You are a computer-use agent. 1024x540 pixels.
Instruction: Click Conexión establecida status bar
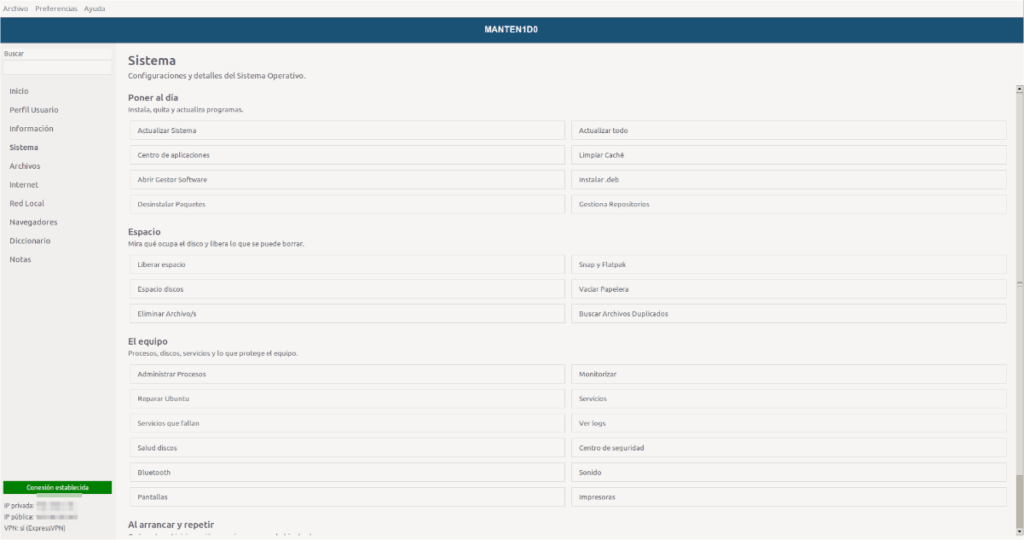57,487
